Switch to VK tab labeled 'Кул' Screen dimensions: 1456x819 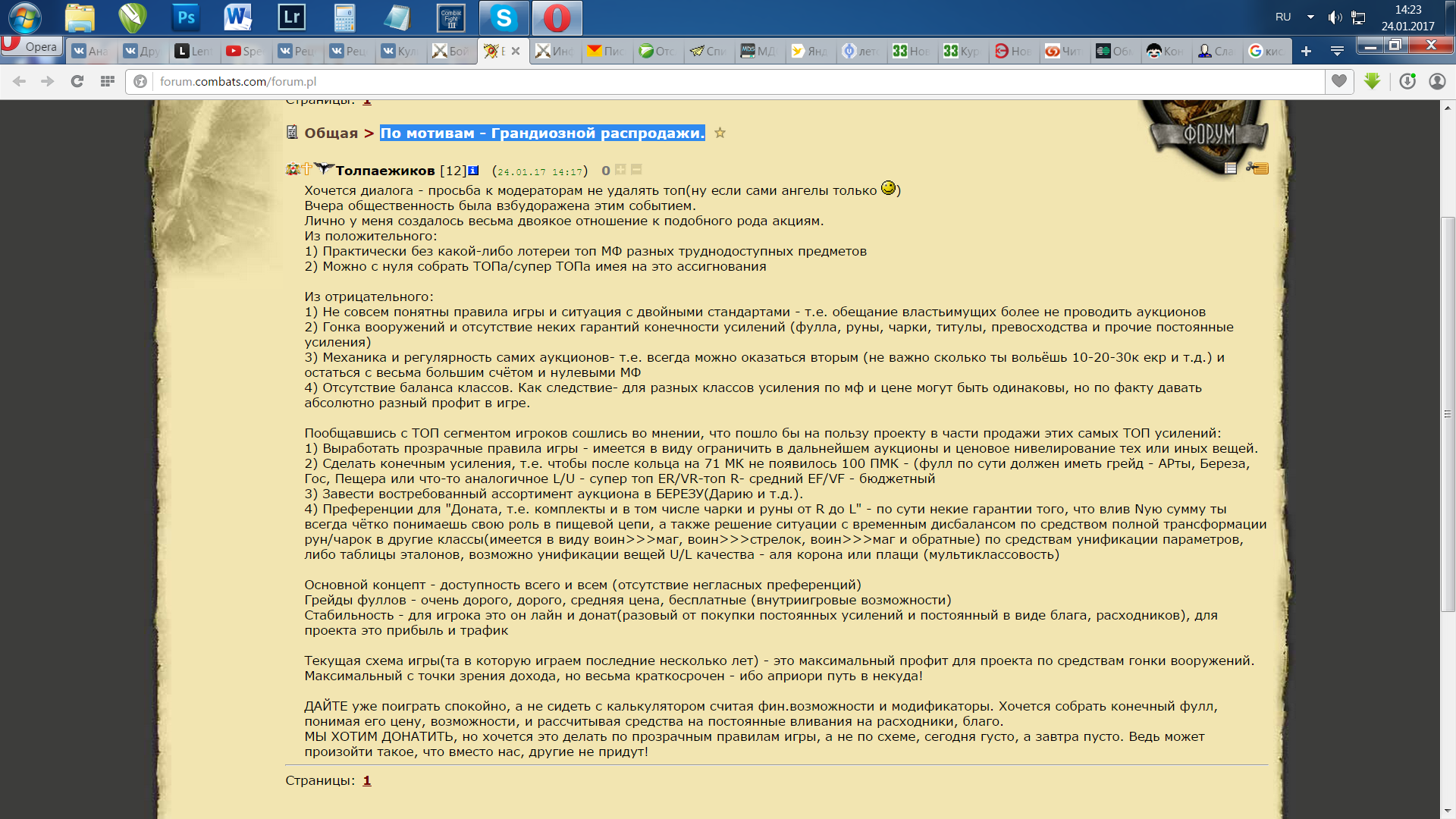[400, 51]
